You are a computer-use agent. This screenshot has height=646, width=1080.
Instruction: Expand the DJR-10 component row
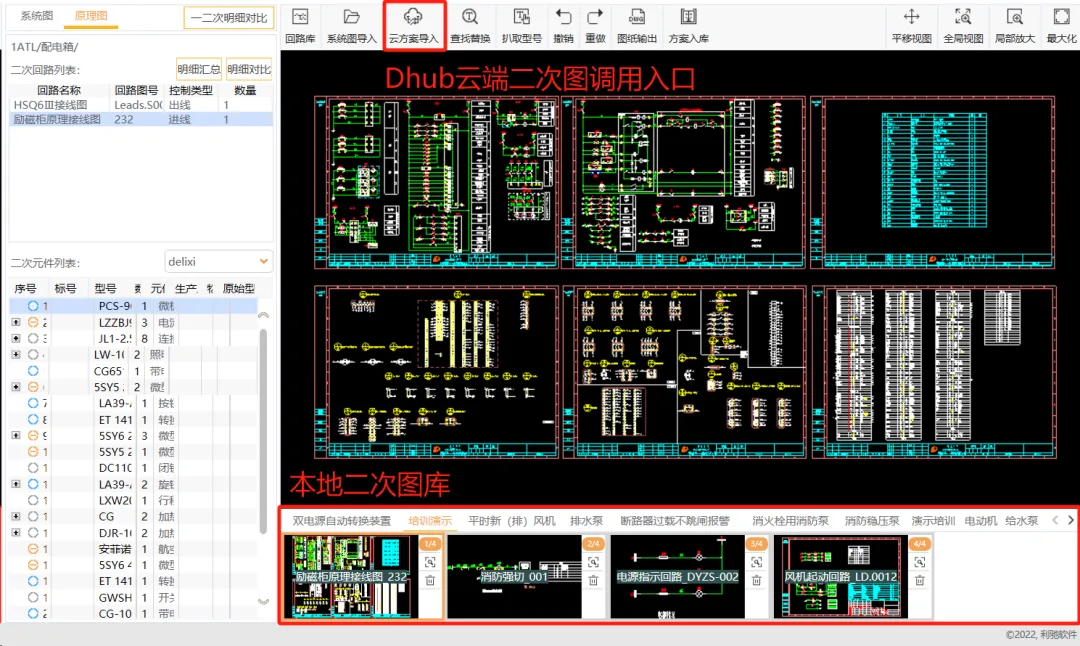(x=16, y=532)
